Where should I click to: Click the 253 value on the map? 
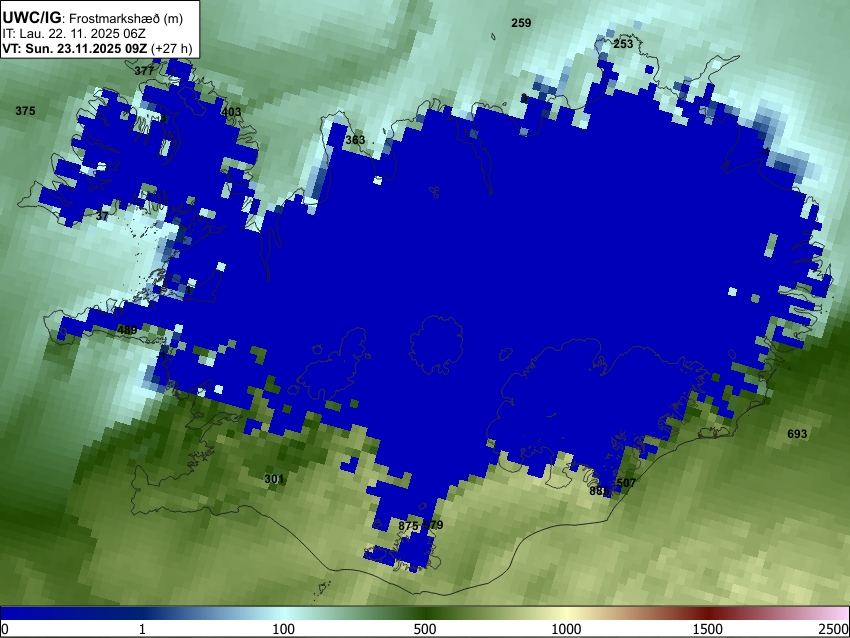[x=623, y=44]
